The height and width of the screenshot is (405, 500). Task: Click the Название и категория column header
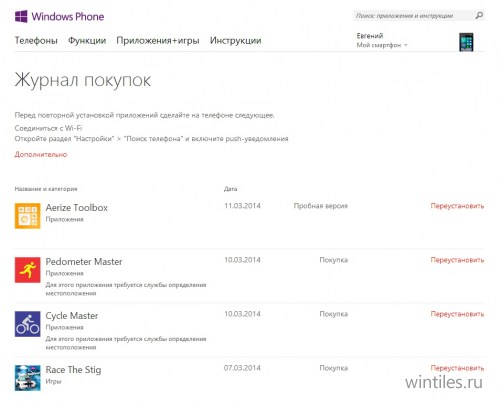coord(46,189)
